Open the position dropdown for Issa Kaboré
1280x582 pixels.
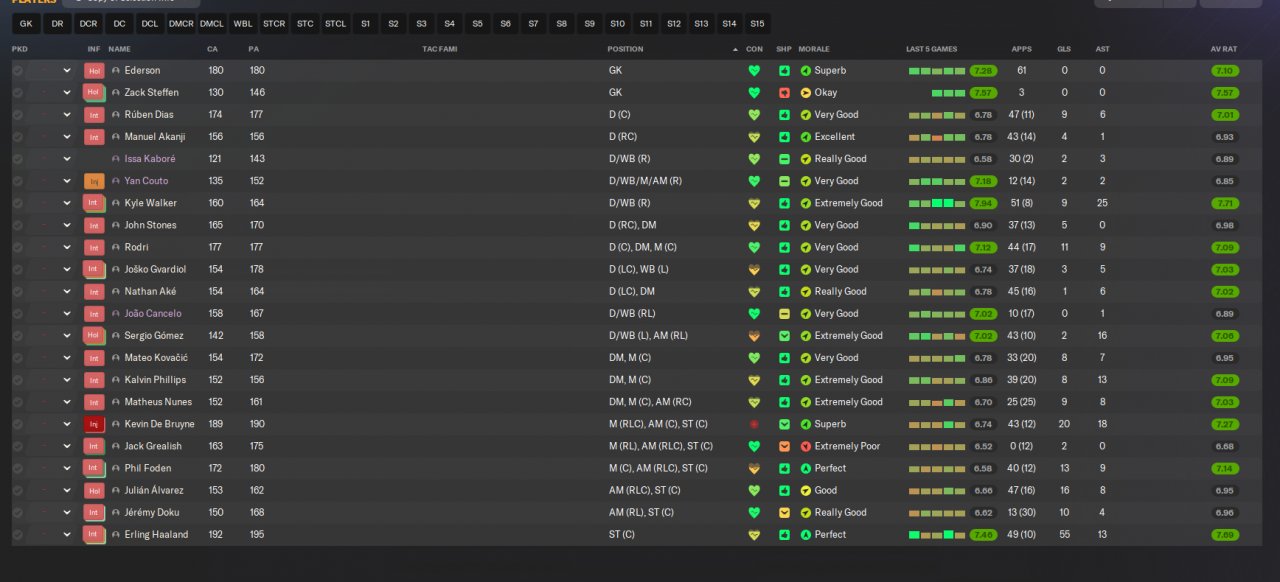coord(67,159)
